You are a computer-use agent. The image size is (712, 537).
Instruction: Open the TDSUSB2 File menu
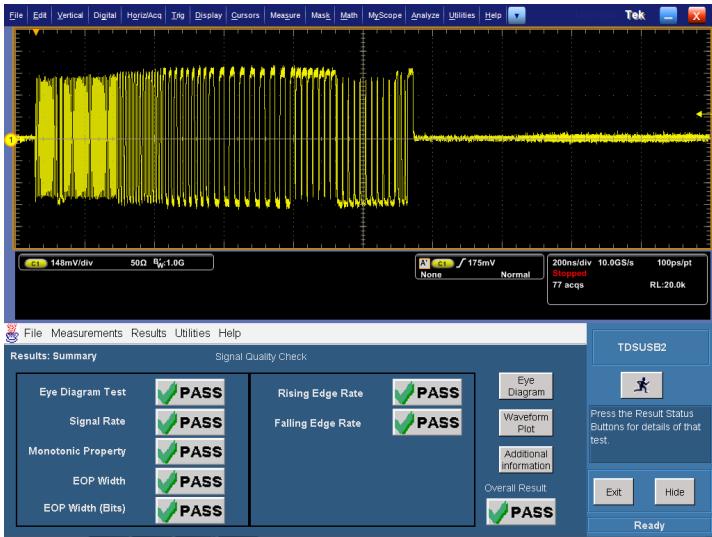pyautogui.click(x=33, y=333)
